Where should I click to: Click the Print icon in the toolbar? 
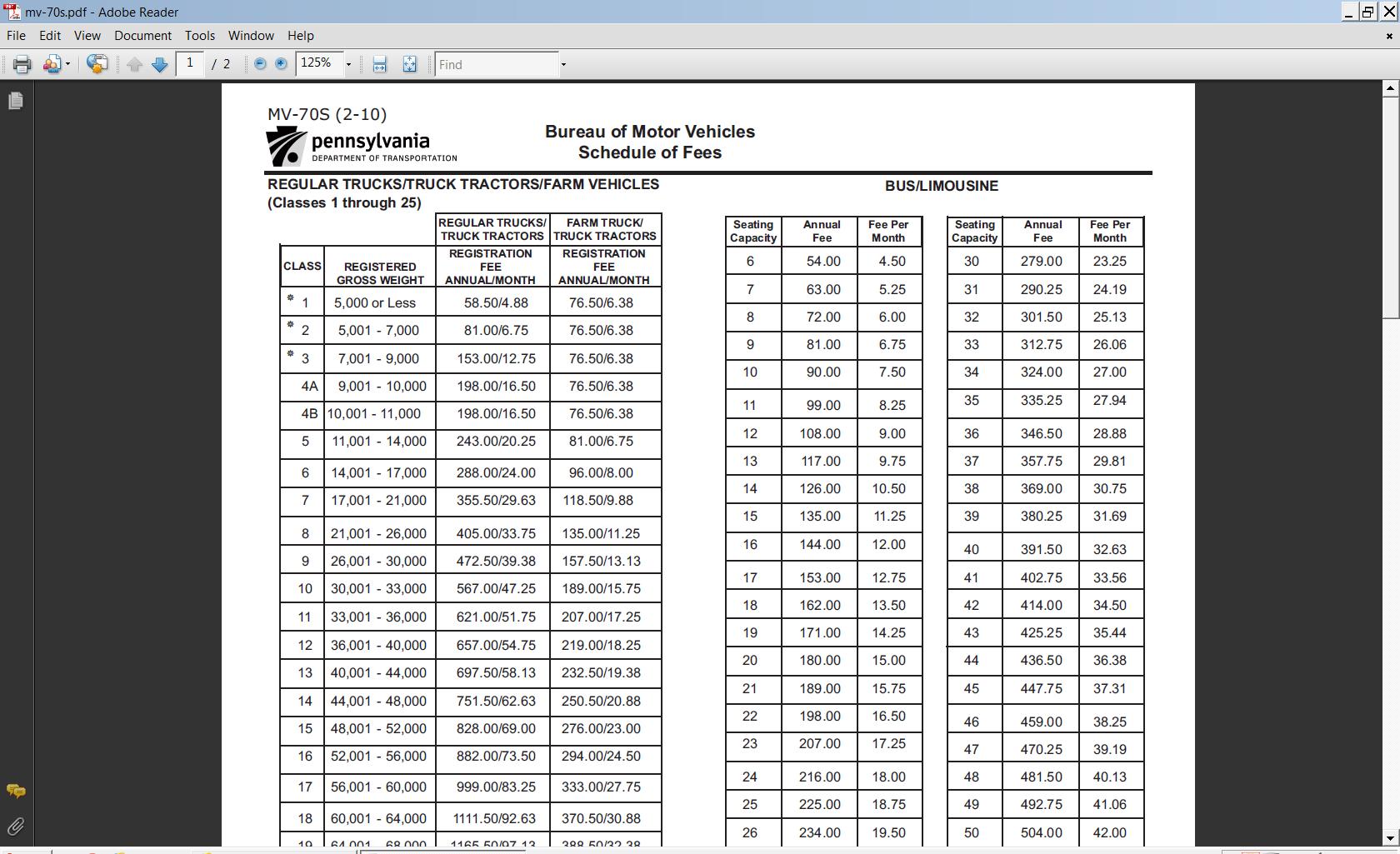click(22, 64)
